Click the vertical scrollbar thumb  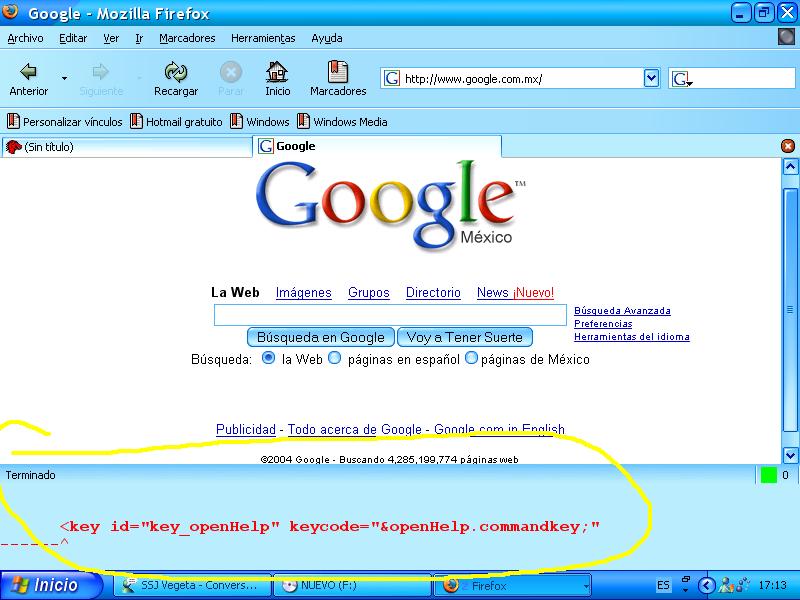click(790, 310)
